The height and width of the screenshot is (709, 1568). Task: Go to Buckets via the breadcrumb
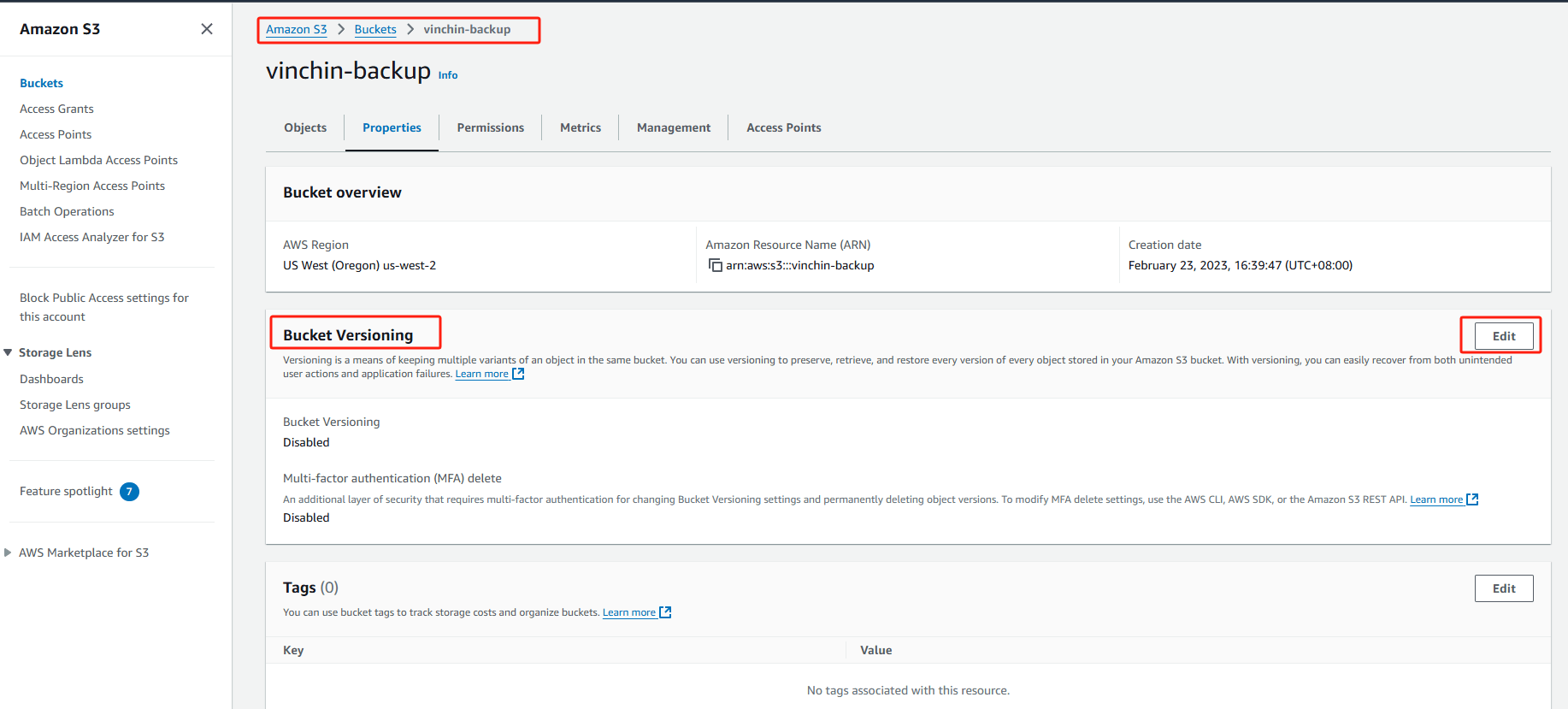click(375, 29)
